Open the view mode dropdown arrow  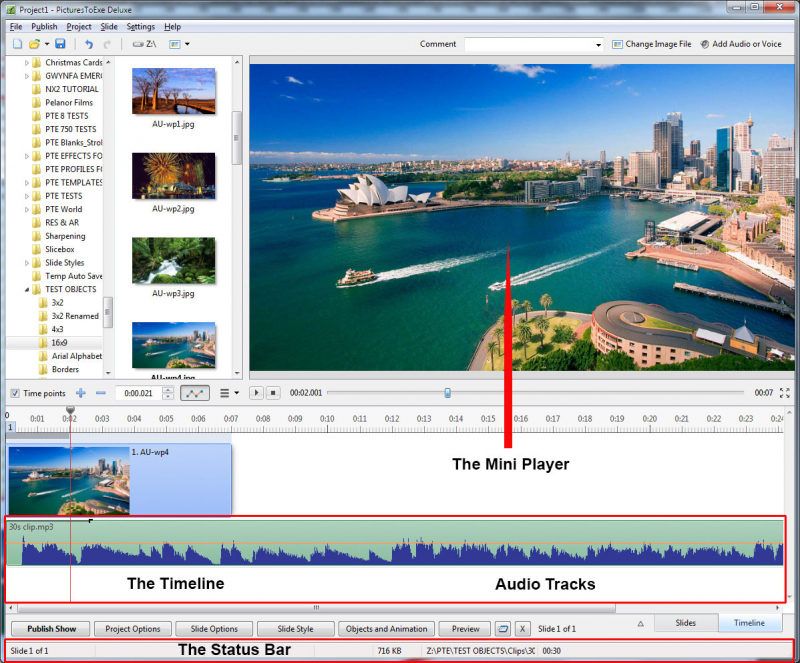[x=187, y=44]
